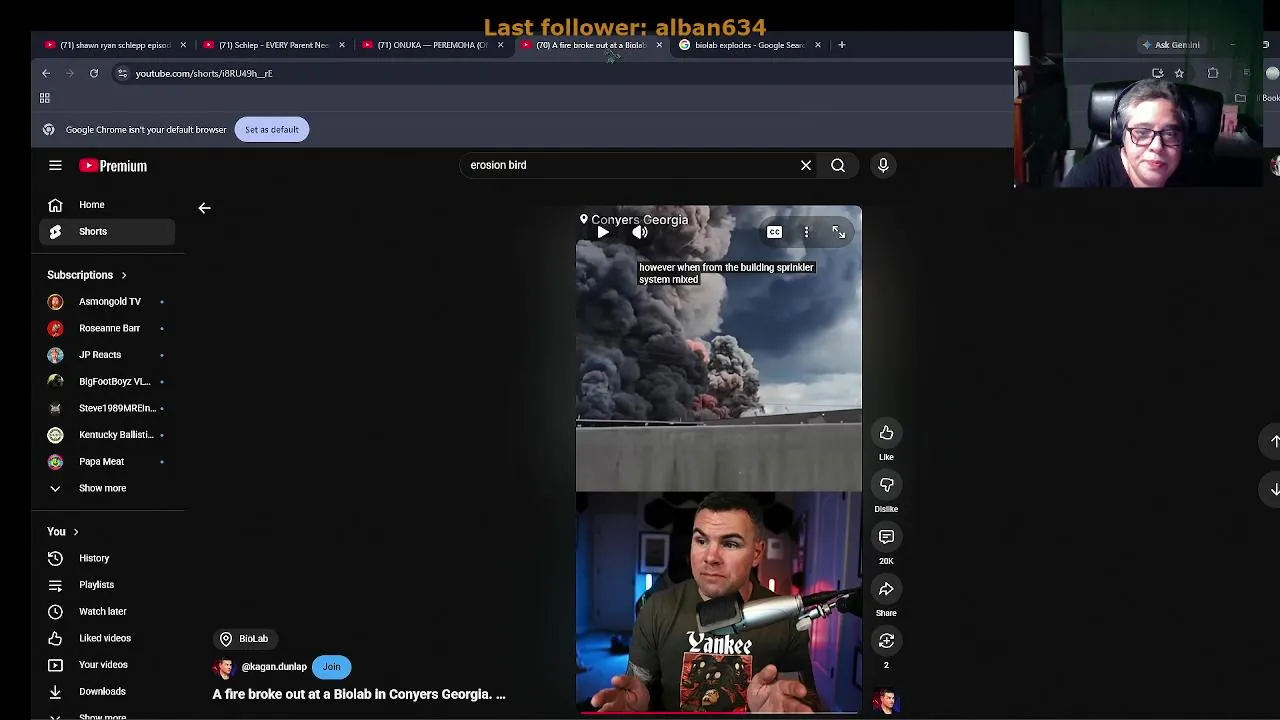The width and height of the screenshot is (1280, 720).
Task: Clear the search box with the X icon
Action: pyautogui.click(x=806, y=165)
